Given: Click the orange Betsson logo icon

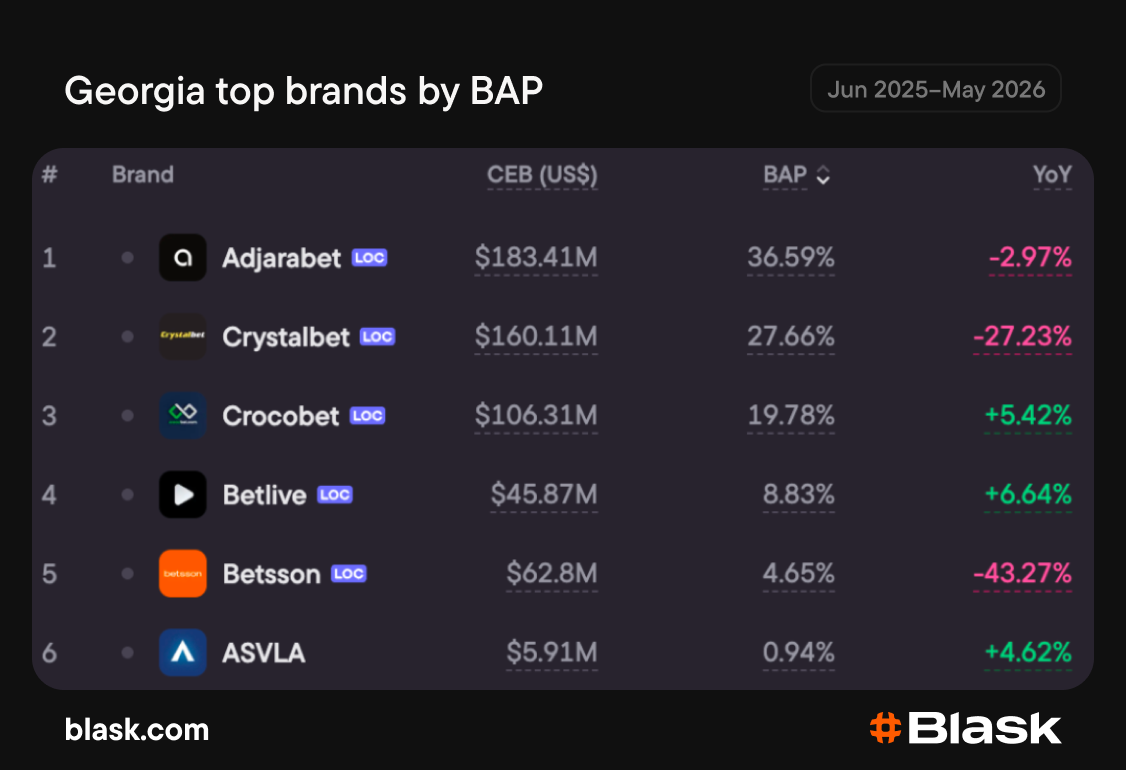Looking at the screenshot, I should pos(182,573).
